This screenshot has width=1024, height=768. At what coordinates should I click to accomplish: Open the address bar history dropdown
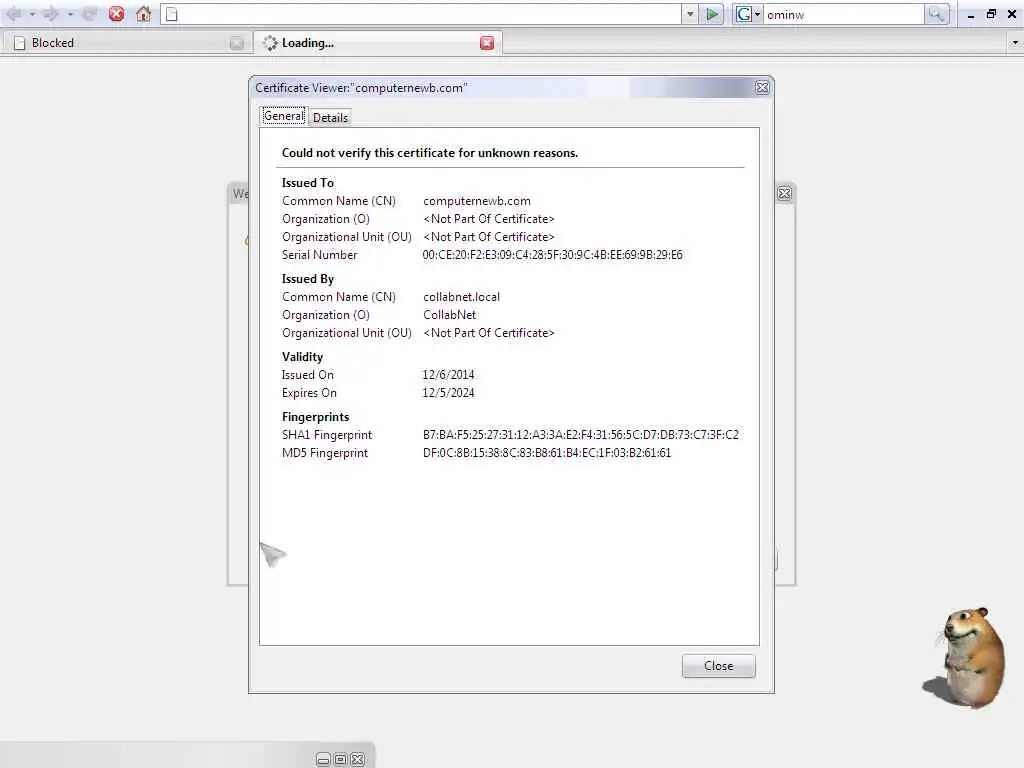(x=690, y=14)
